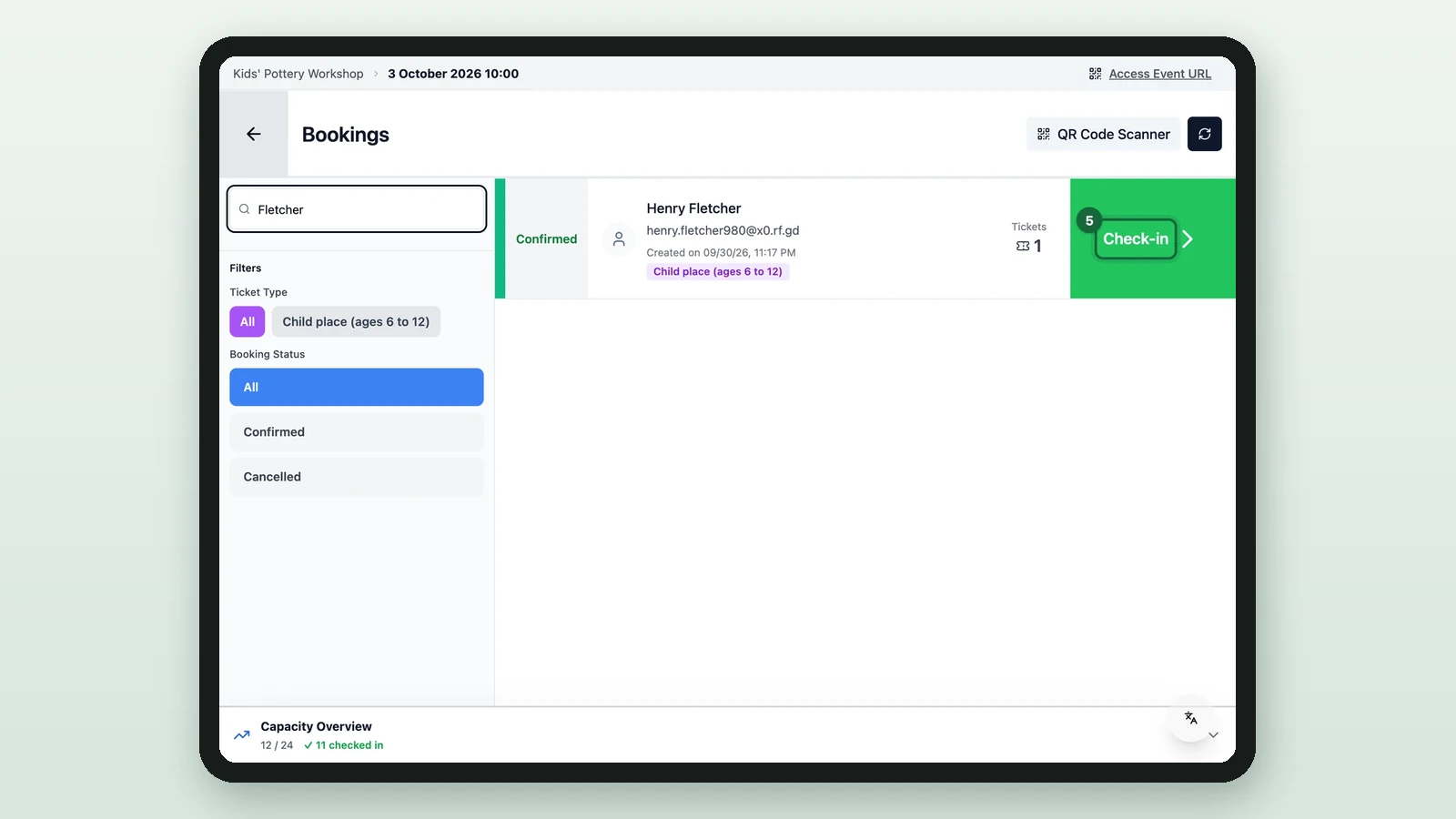1456x819 pixels.
Task: Click Kids' Pottery Workshop breadcrumb
Action: coord(298,74)
